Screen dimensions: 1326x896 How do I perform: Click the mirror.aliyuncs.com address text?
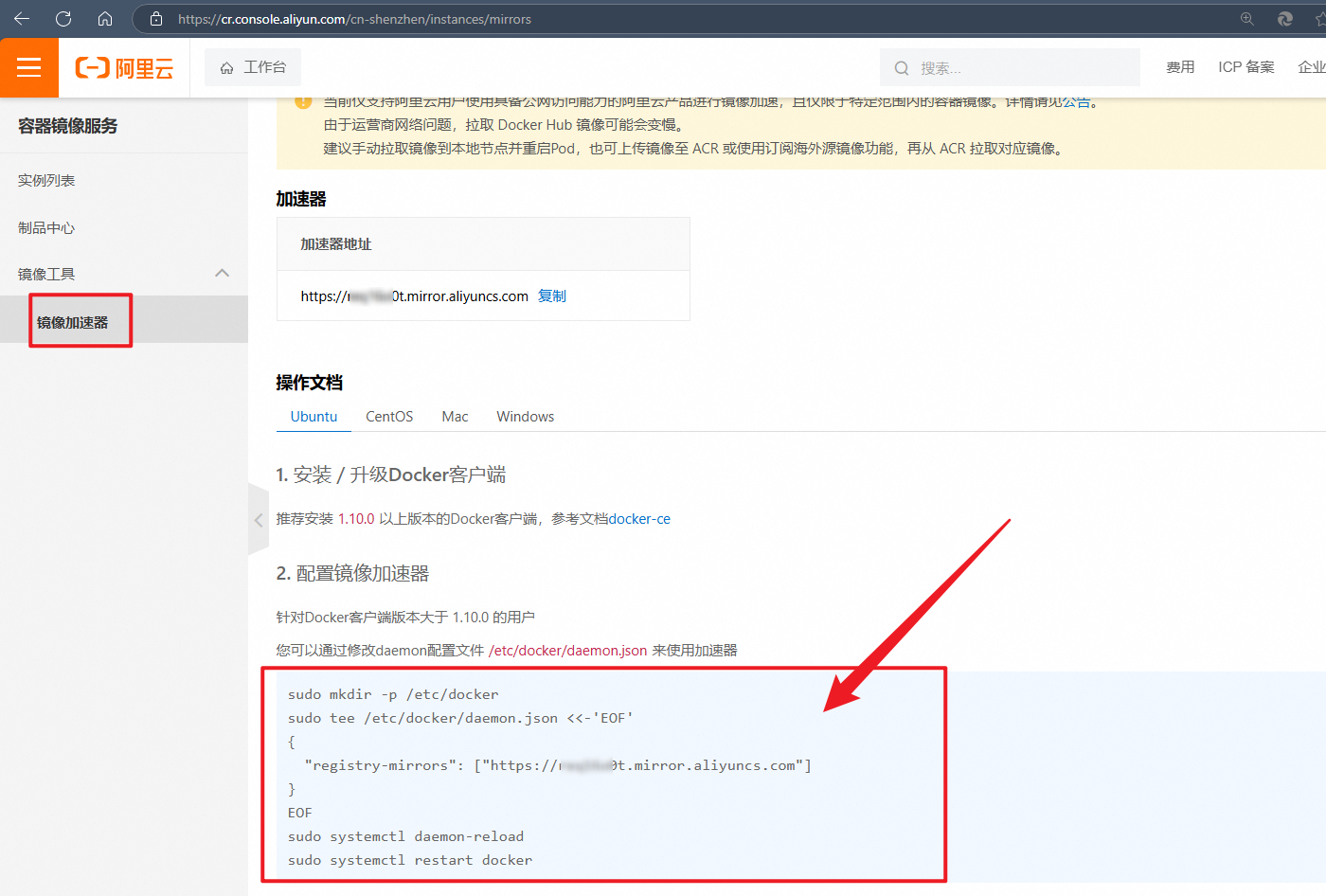pos(415,296)
